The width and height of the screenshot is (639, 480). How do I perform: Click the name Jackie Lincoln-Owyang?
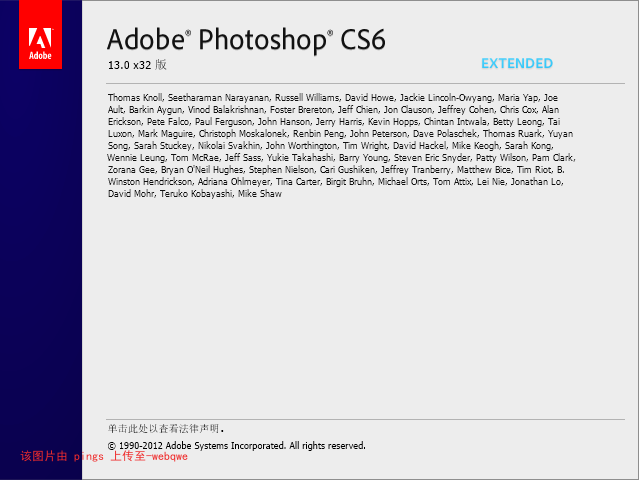[x=446, y=98]
